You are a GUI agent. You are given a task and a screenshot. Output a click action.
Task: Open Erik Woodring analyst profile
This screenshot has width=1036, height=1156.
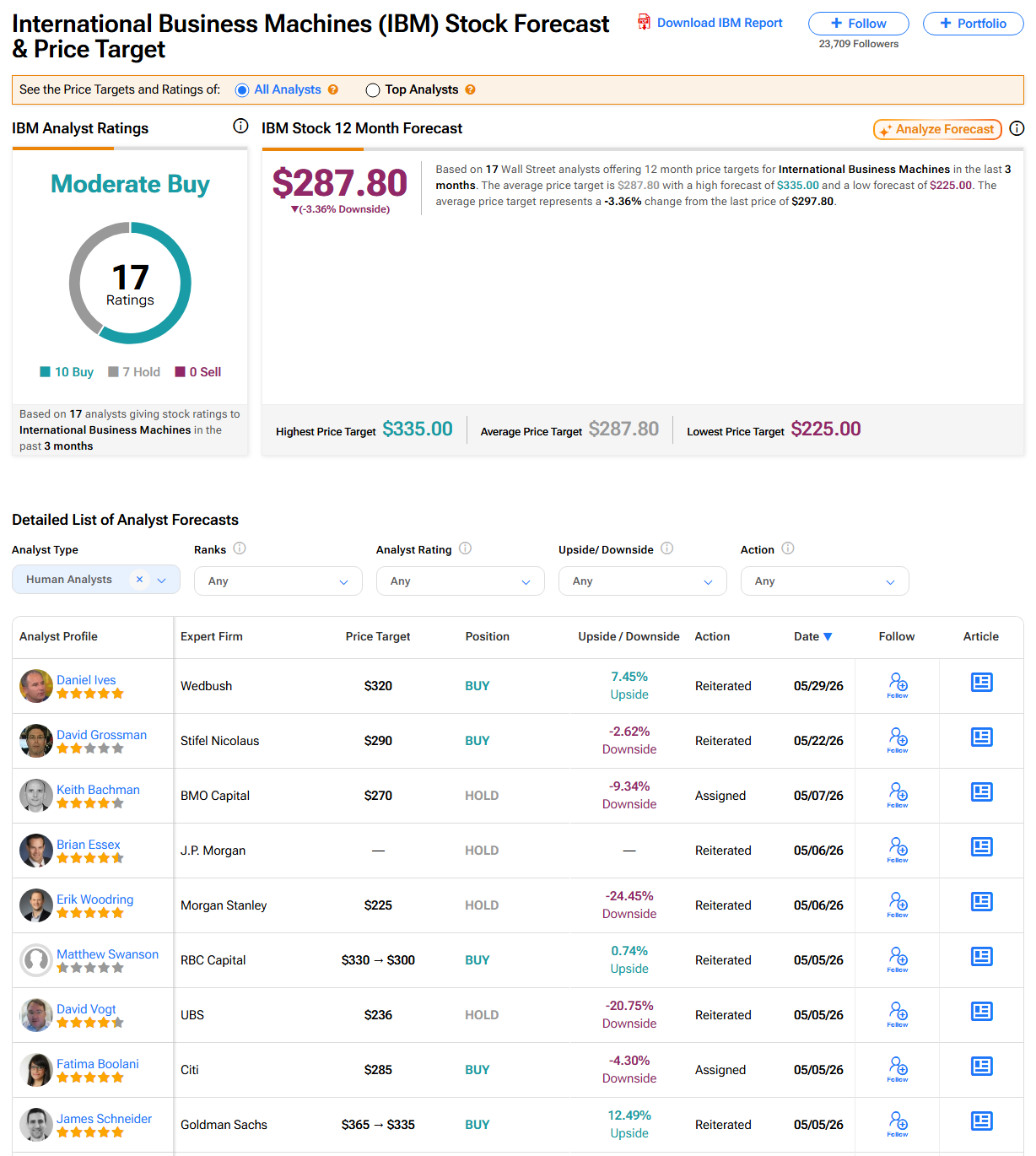pos(94,899)
